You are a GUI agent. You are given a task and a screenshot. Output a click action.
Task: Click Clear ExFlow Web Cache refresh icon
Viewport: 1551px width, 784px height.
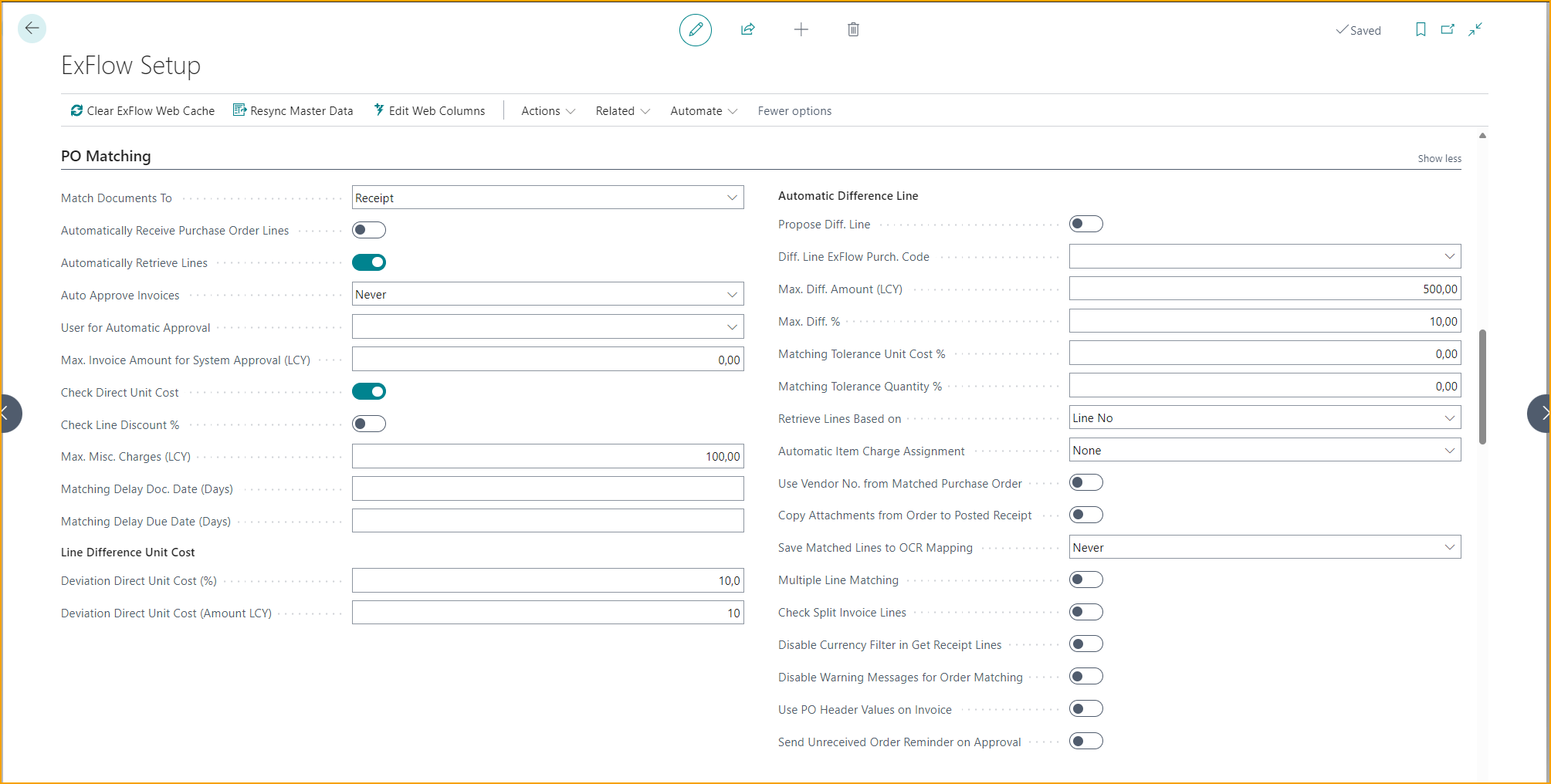(76, 110)
